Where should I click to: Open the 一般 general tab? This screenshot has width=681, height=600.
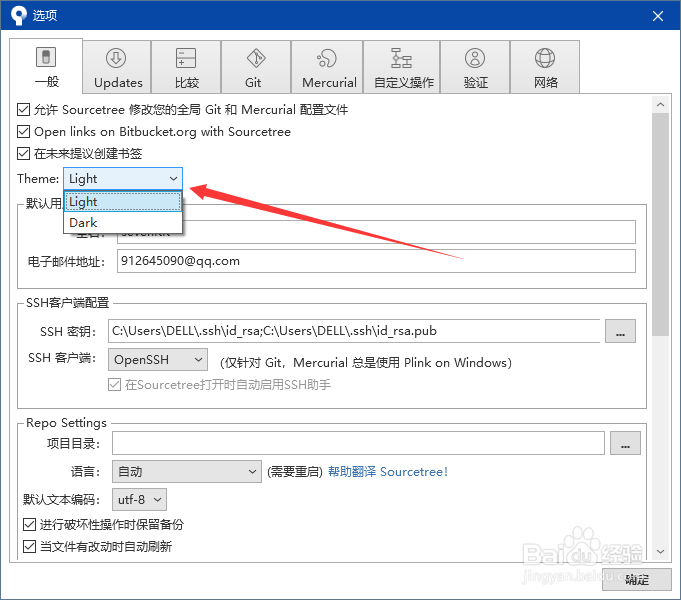(46, 66)
